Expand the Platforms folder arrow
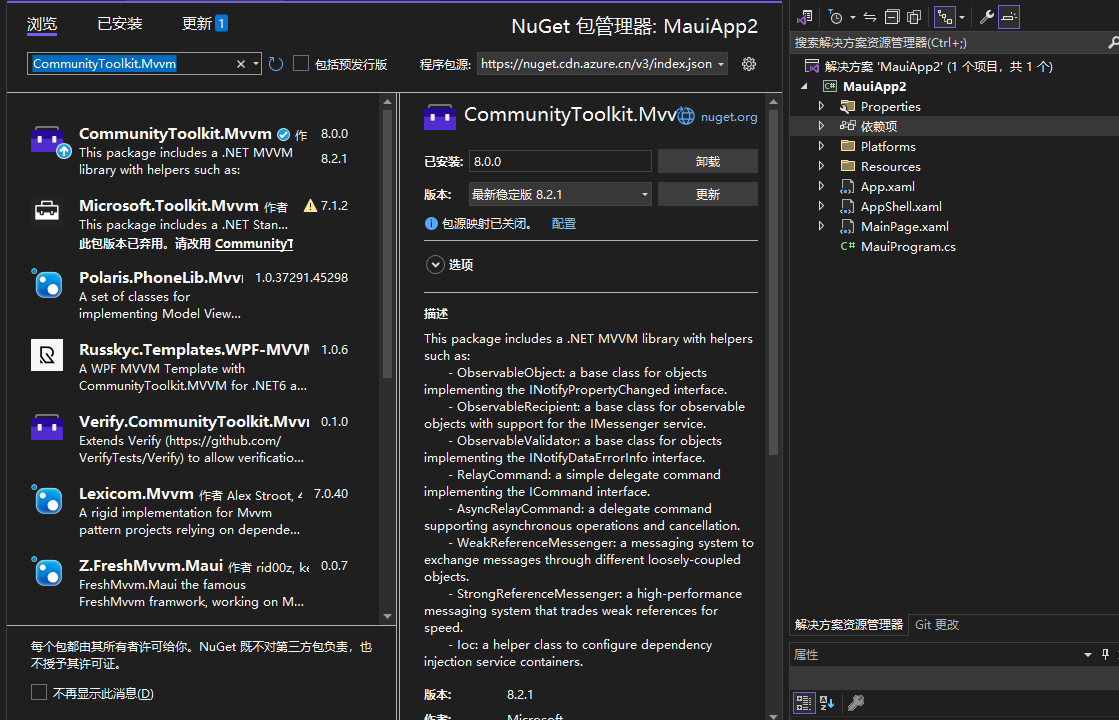The height and width of the screenshot is (720, 1119). pos(821,146)
